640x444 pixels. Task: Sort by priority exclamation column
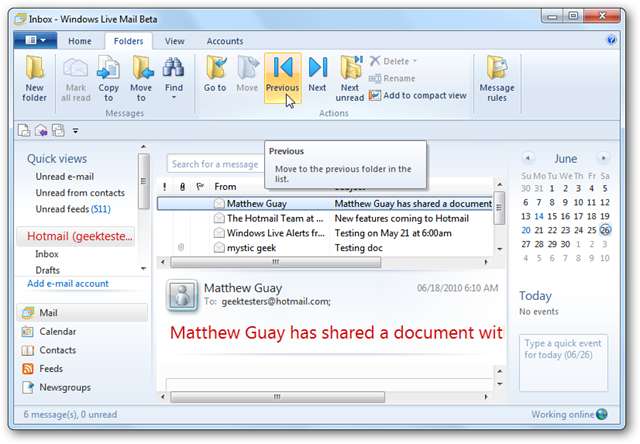coord(164,187)
